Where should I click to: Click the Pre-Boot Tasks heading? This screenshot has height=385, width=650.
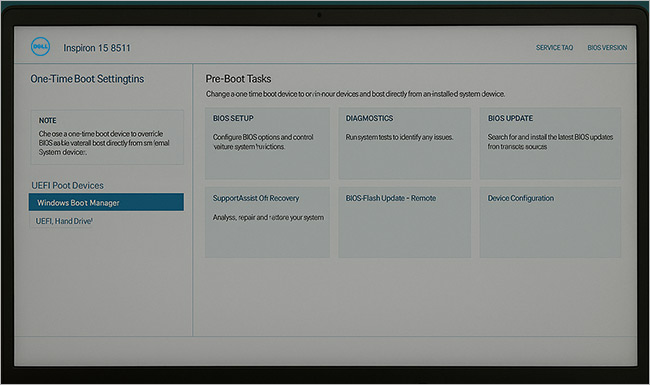tap(238, 79)
